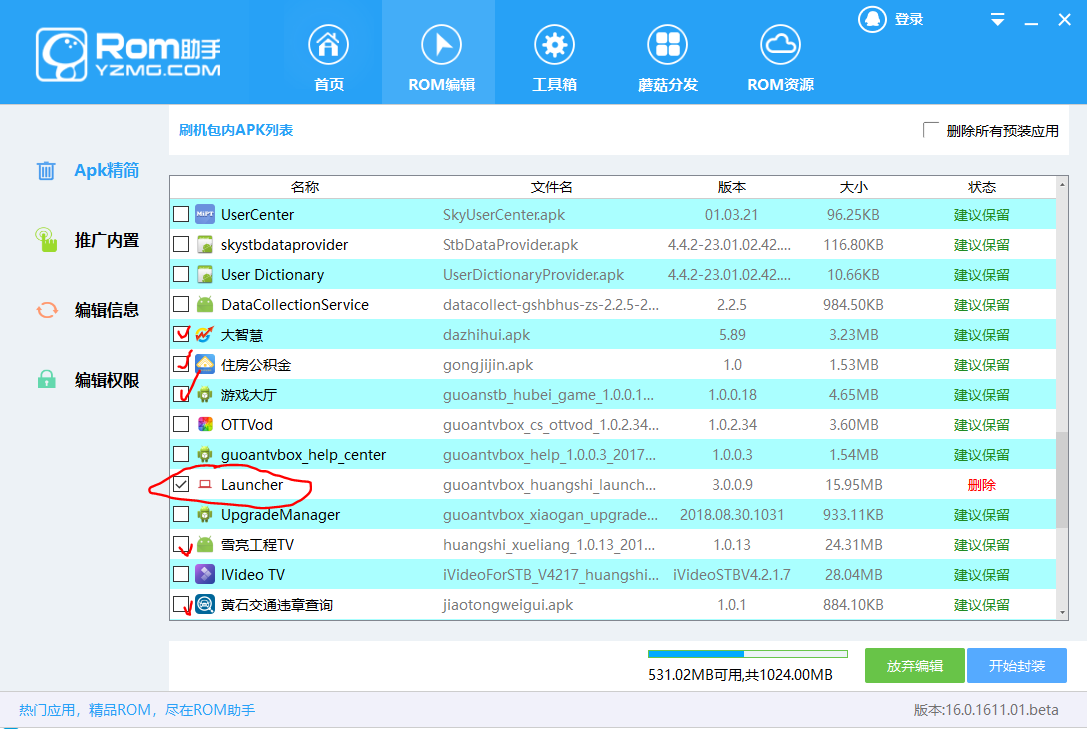Click the 编辑权限 lock icon
This screenshot has height=729, width=1087.
(46, 380)
